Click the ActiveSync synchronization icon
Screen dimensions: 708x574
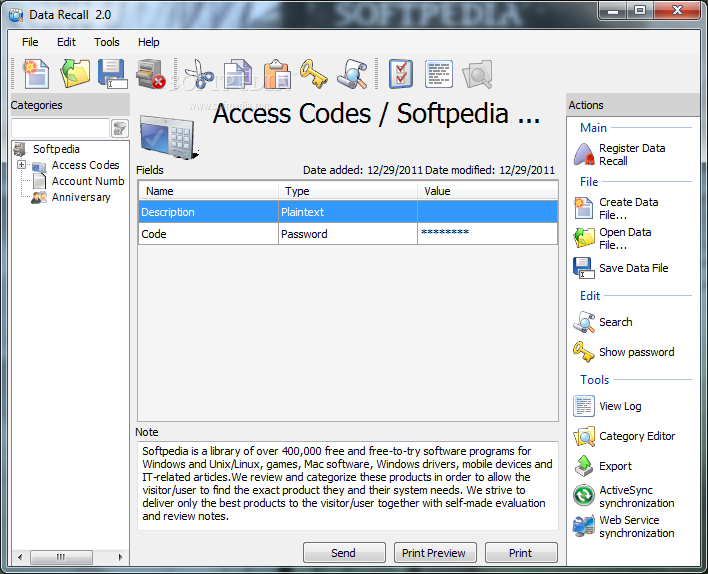coord(584,495)
